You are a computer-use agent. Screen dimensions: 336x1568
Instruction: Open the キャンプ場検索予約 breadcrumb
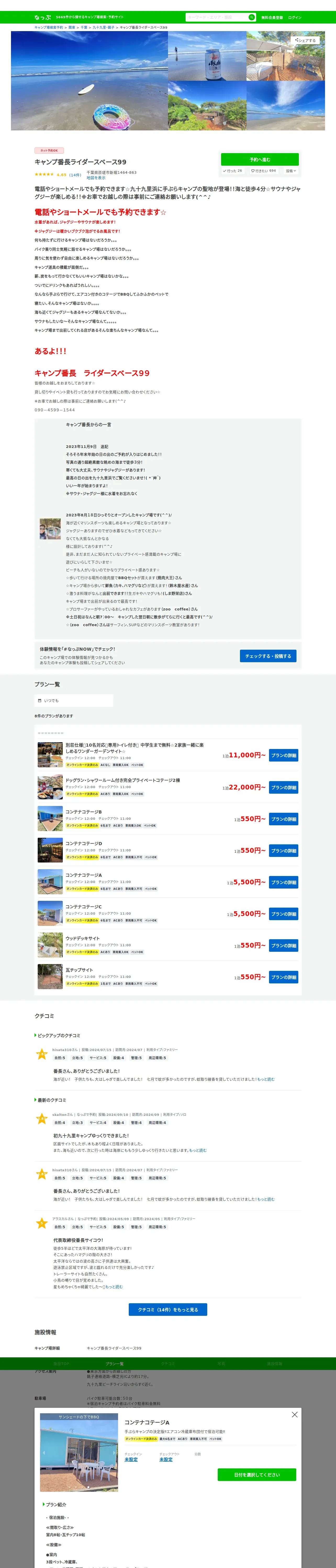tap(49, 27)
